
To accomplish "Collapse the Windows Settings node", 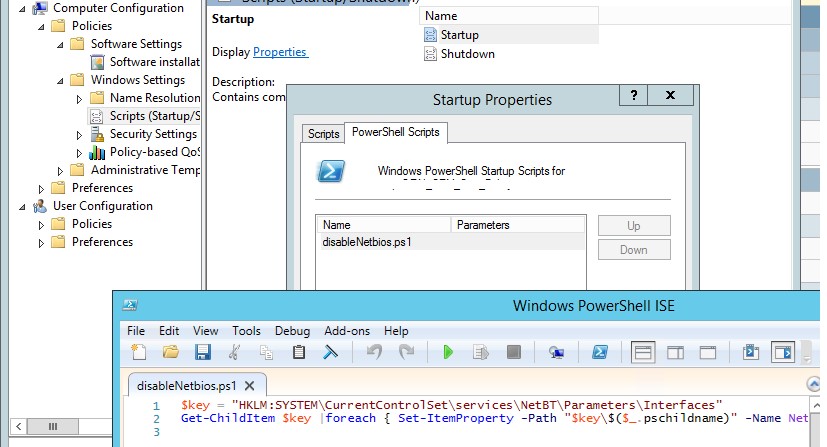I will coord(60,81).
